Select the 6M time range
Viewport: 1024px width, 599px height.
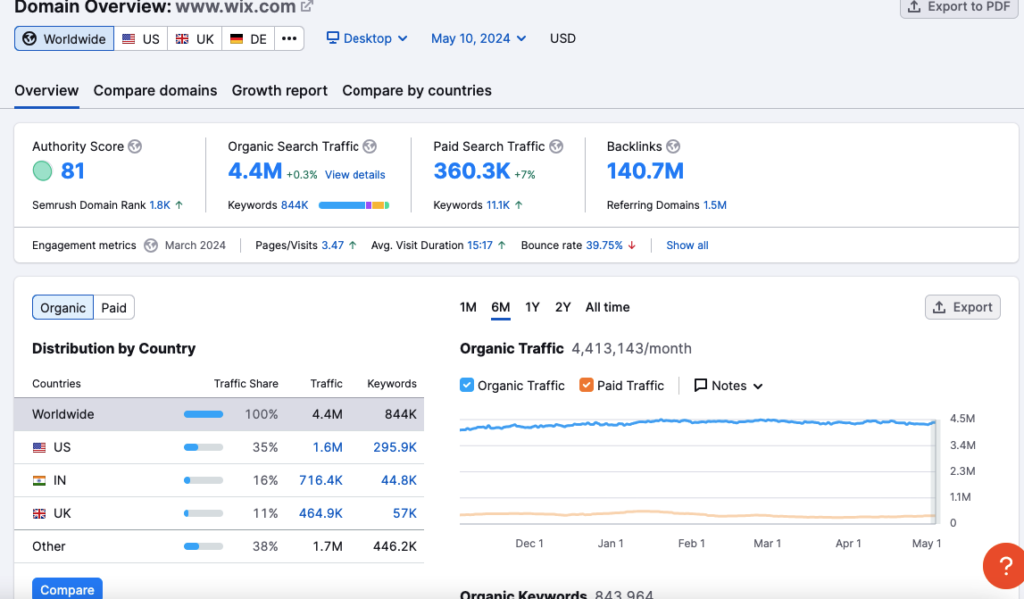[x=500, y=307]
